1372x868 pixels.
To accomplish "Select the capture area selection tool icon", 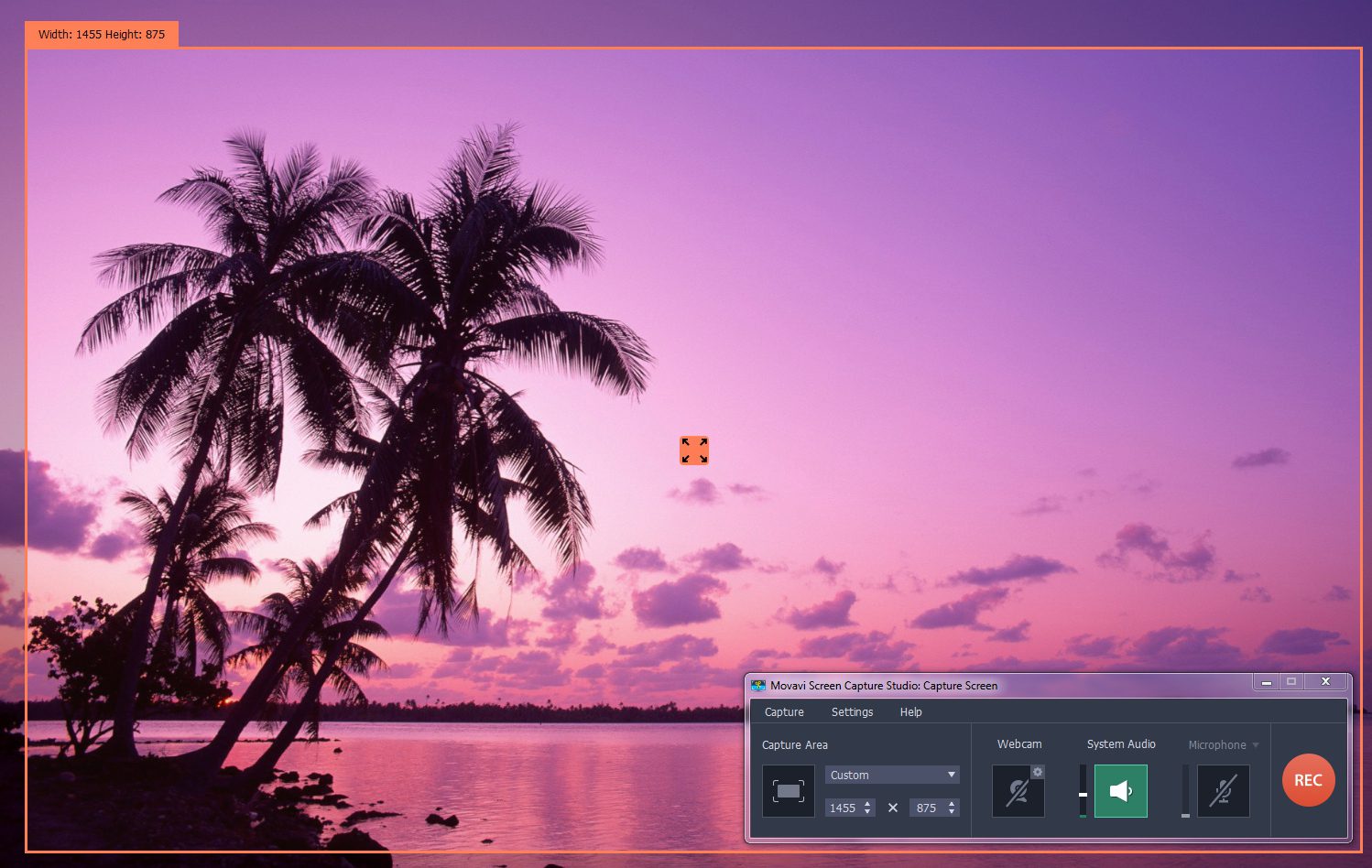I will click(788, 790).
